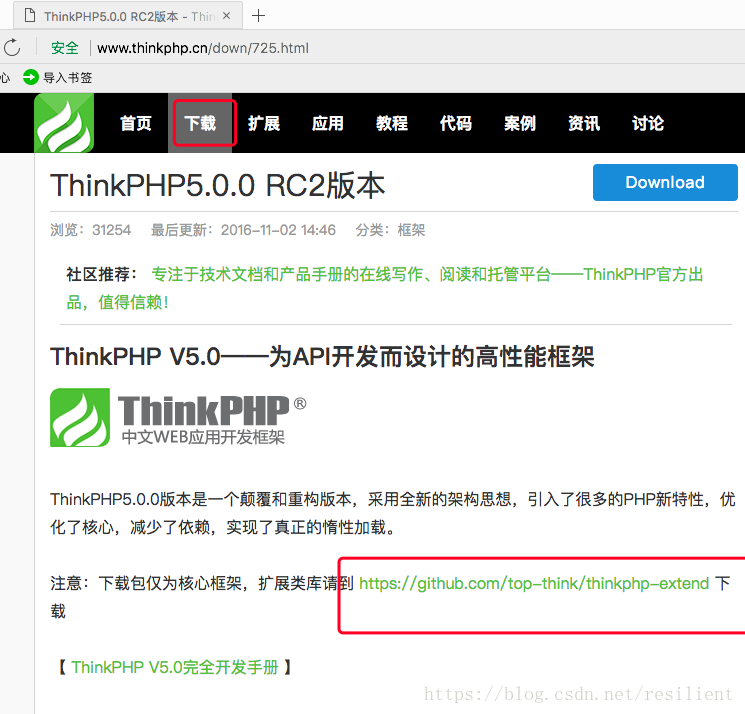The image size is (745, 714).
Task: Click the 最后更新：2016-11-02 14:46 text
Action: (243, 230)
